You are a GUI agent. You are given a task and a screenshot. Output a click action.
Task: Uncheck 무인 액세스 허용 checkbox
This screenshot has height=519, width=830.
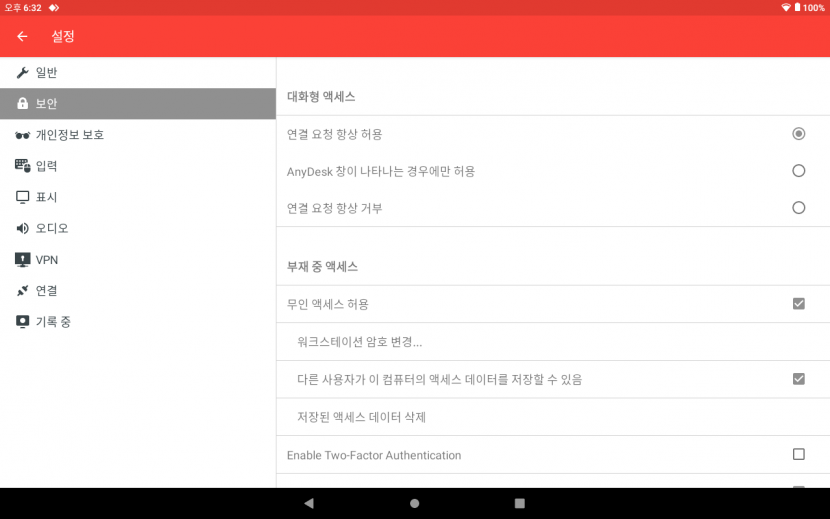[x=798, y=303]
